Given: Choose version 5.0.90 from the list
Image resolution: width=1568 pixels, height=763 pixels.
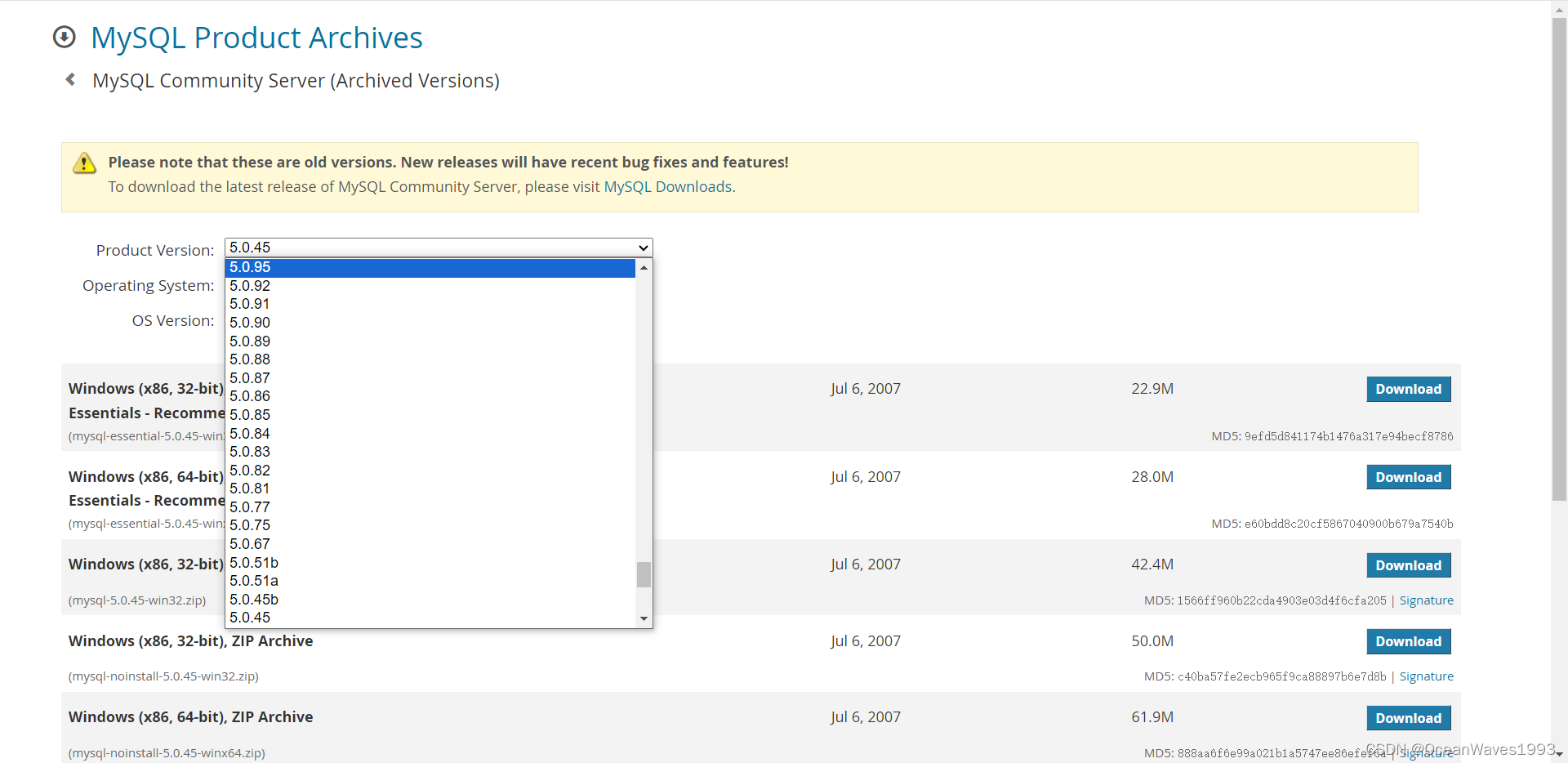Looking at the screenshot, I should click(x=430, y=323).
